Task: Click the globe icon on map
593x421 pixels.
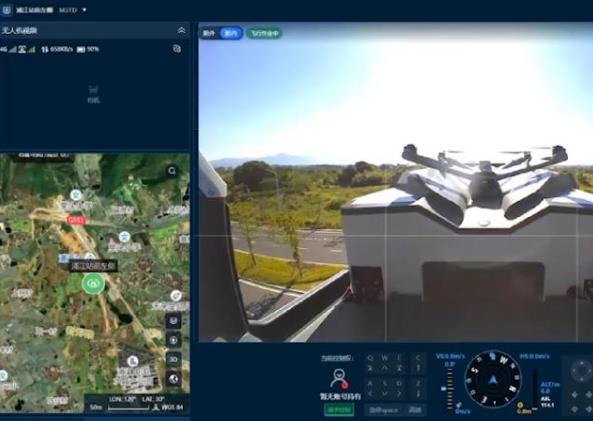Action: [x=173, y=378]
